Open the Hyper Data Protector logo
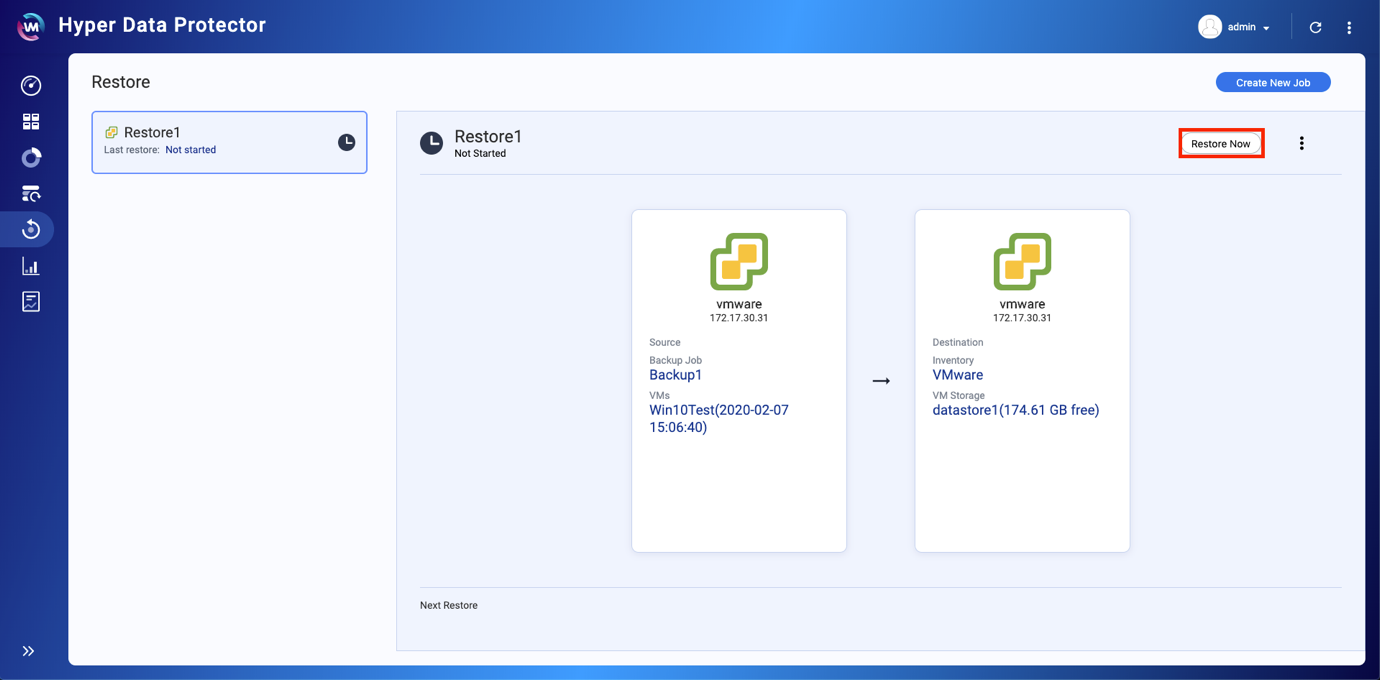The image size is (1380, 680). (31, 27)
